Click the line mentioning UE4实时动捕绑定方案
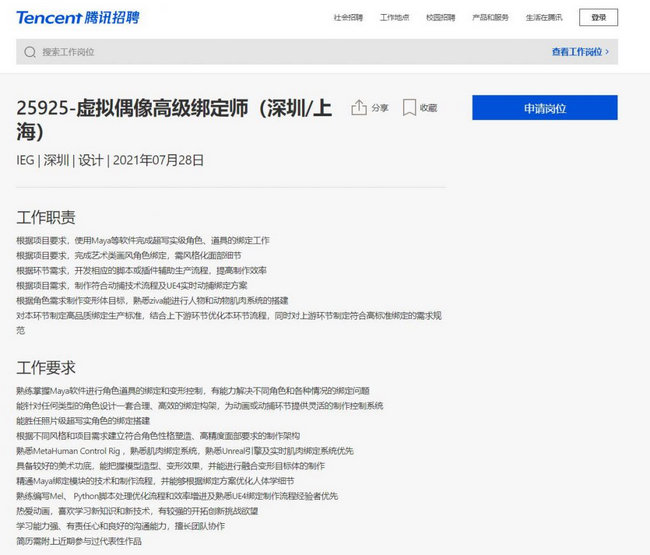The image size is (650, 555). coord(132,286)
